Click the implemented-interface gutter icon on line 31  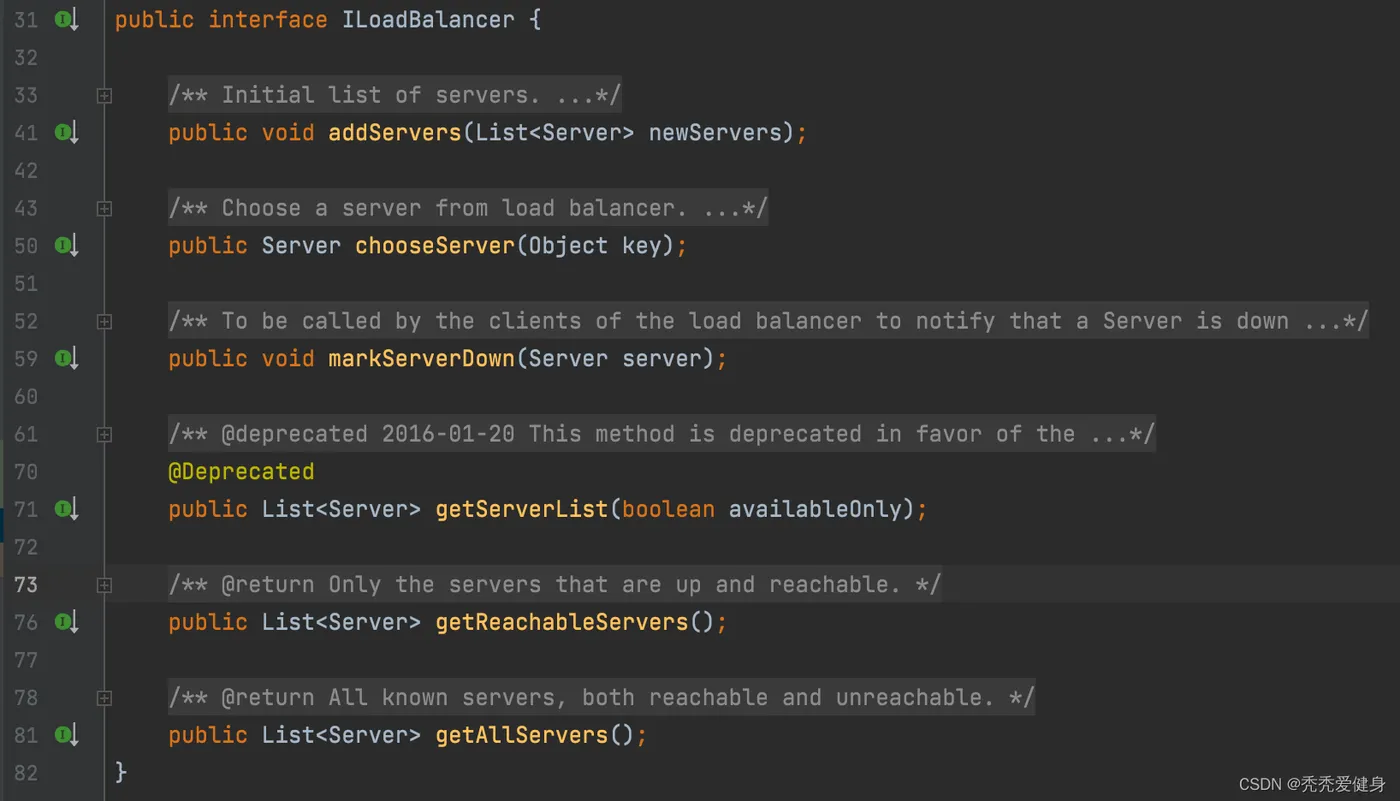pos(66,19)
